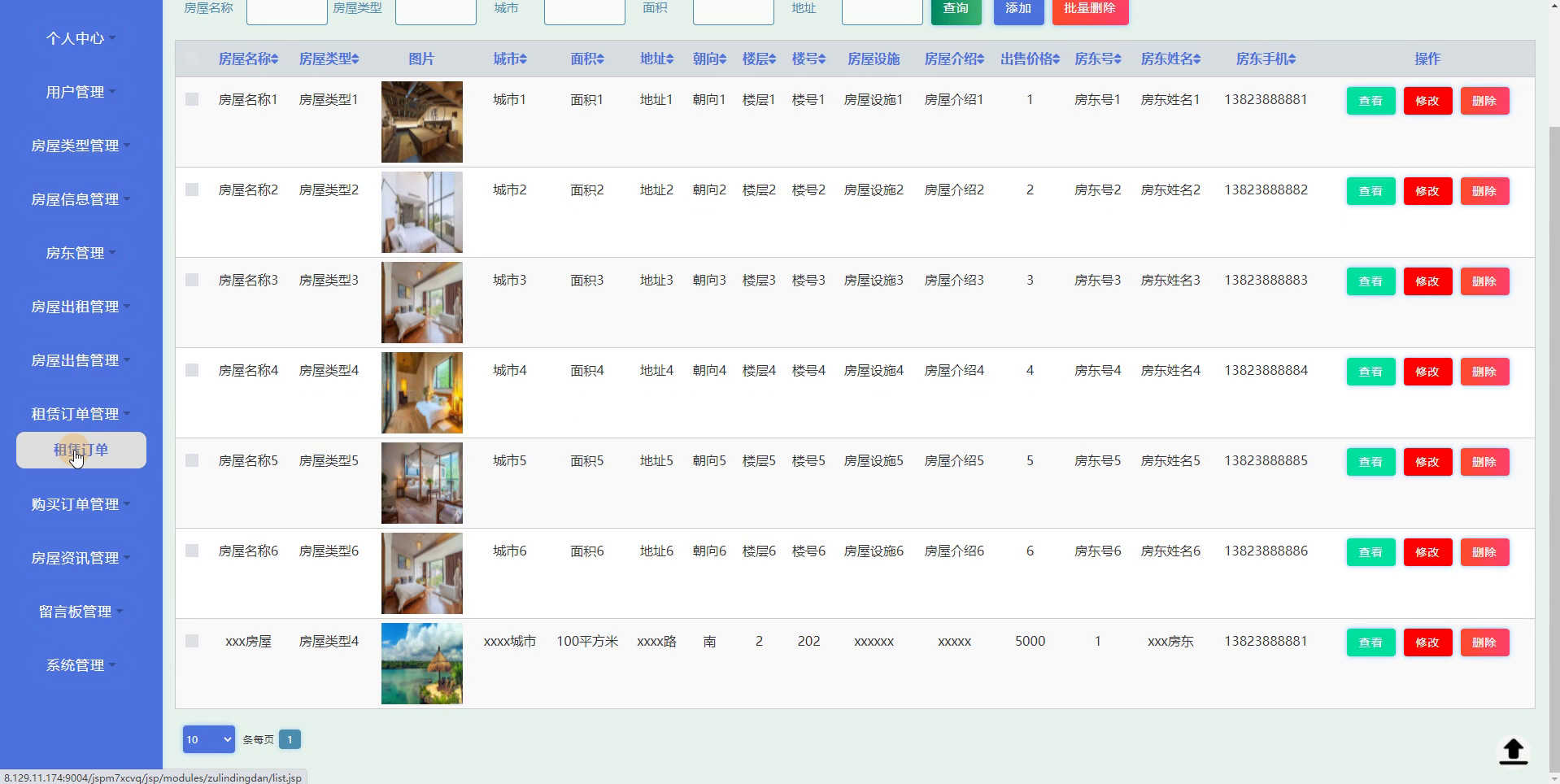The image size is (1560, 784).
Task: Sort table by 面积 column
Action: [587, 59]
